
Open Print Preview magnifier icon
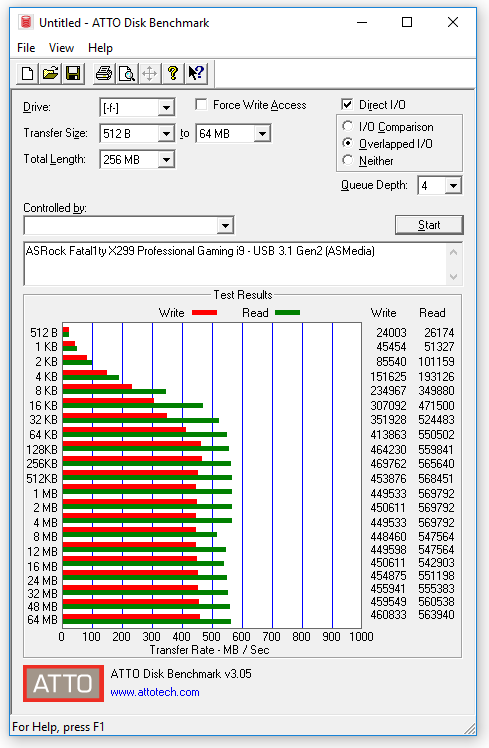click(x=127, y=73)
